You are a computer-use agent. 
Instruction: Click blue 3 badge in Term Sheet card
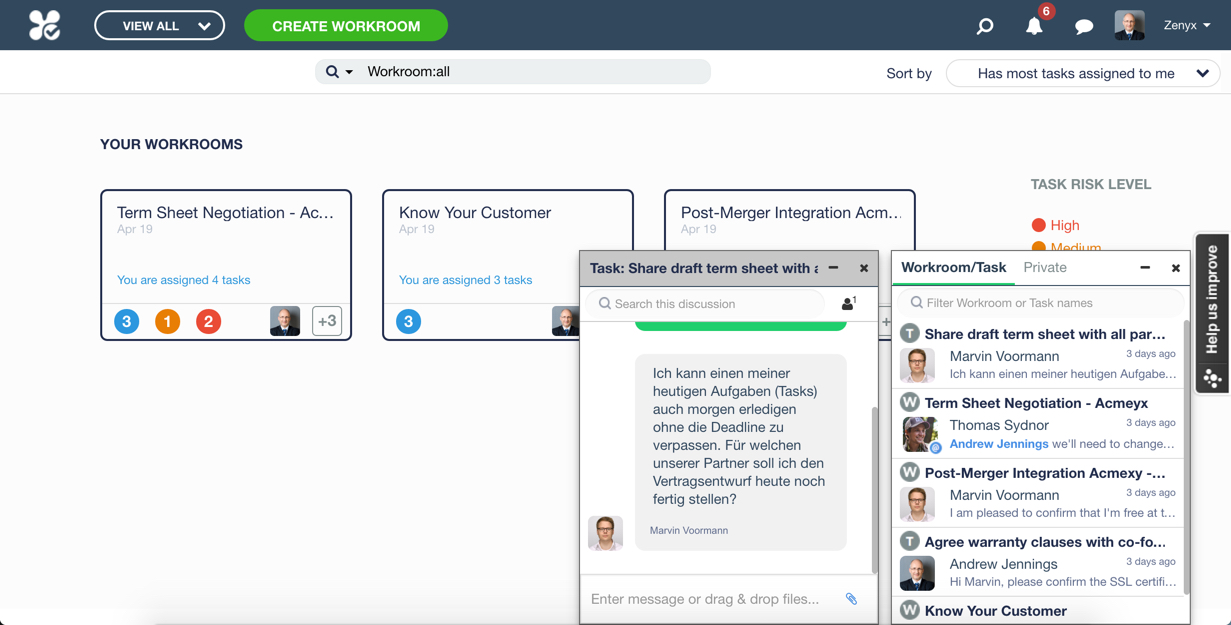pos(127,321)
